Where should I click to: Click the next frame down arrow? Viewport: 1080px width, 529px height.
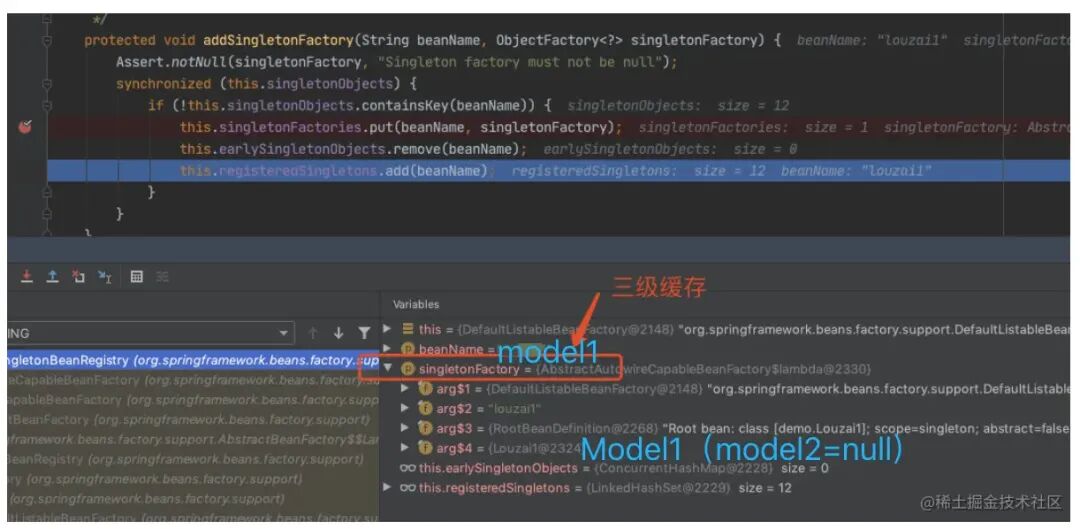(338, 333)
